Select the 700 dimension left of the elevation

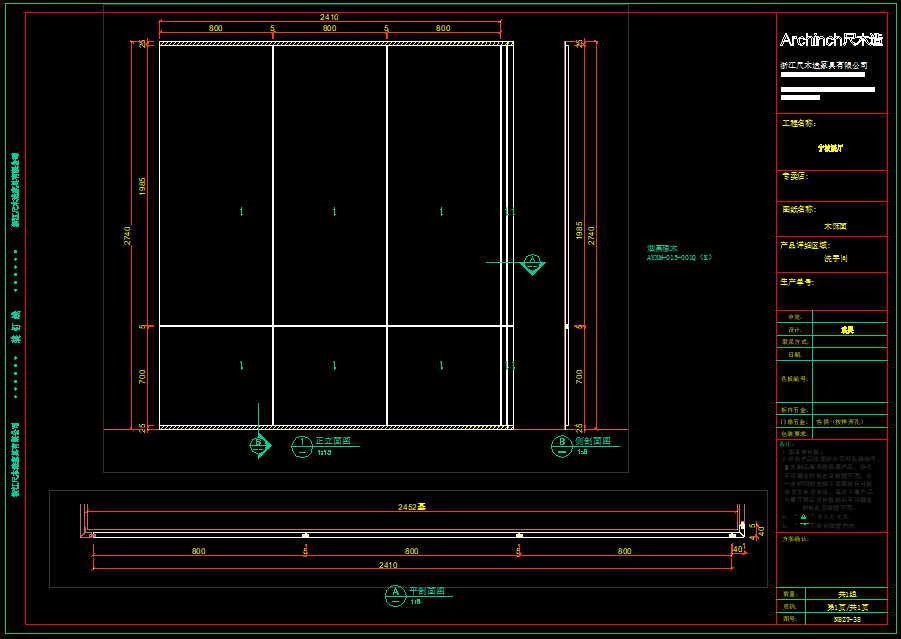pyautogui.click(x=143, y=376)
